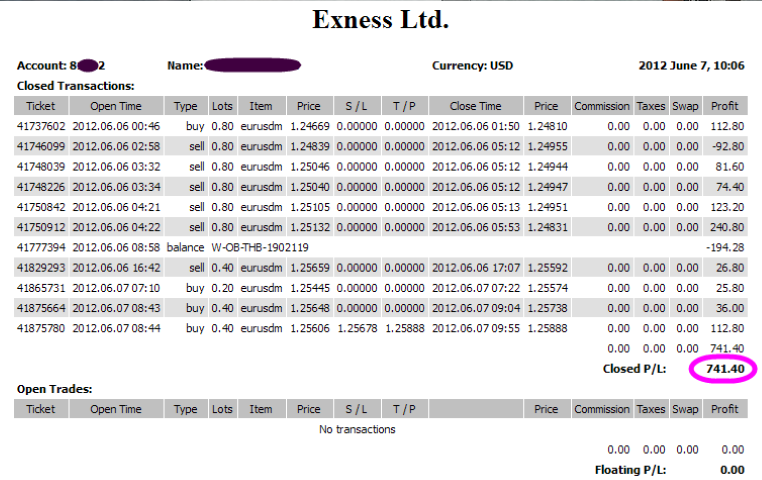
Task: Click the Account number label
Action: 61,66
